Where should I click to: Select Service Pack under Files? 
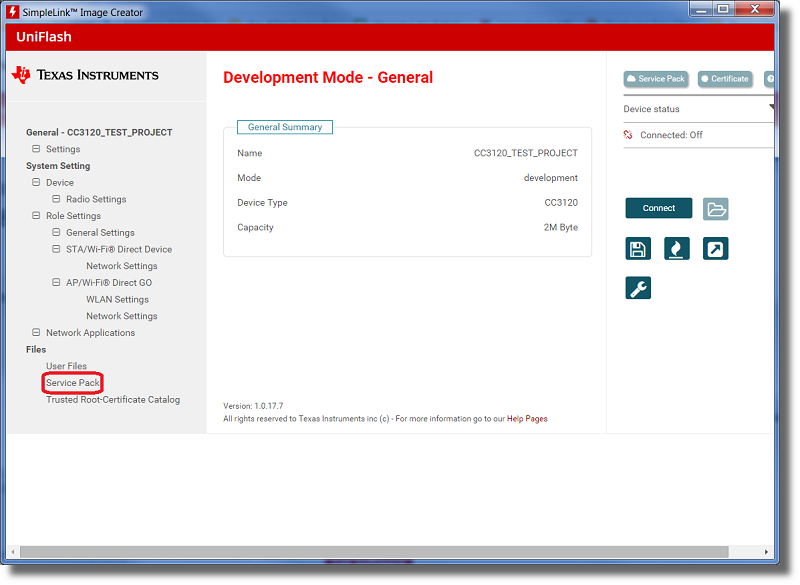(73, 383)
